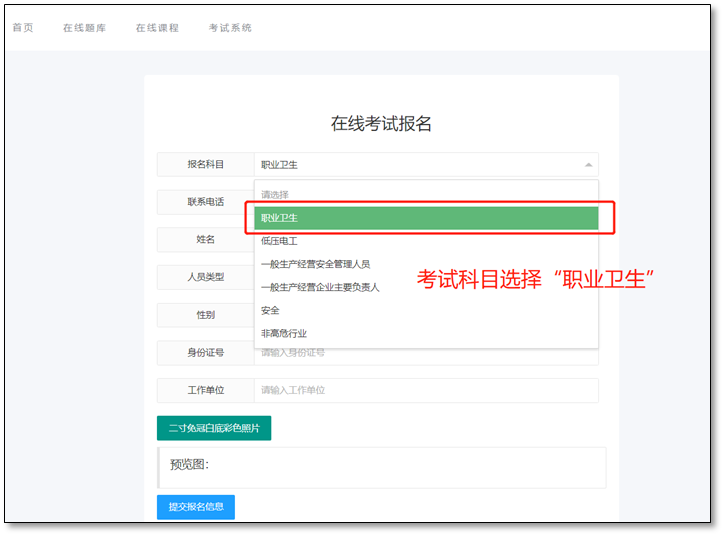This screenshot has height=535, width=724.
Task: Click the 人员类型 field label
Action: (206, 277)
